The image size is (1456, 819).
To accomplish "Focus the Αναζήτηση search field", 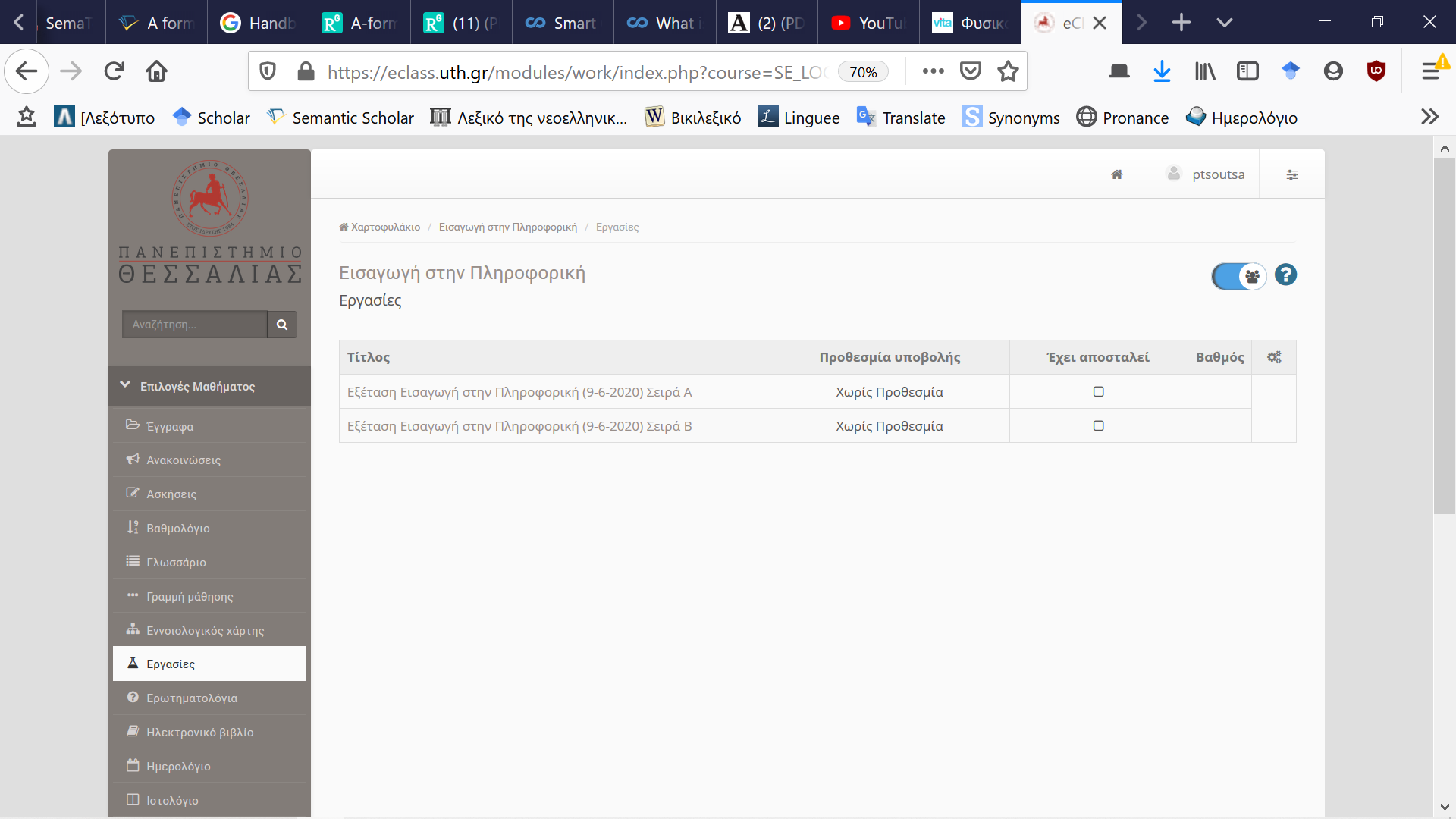I will pyautogui.click(x=195, y=325).
